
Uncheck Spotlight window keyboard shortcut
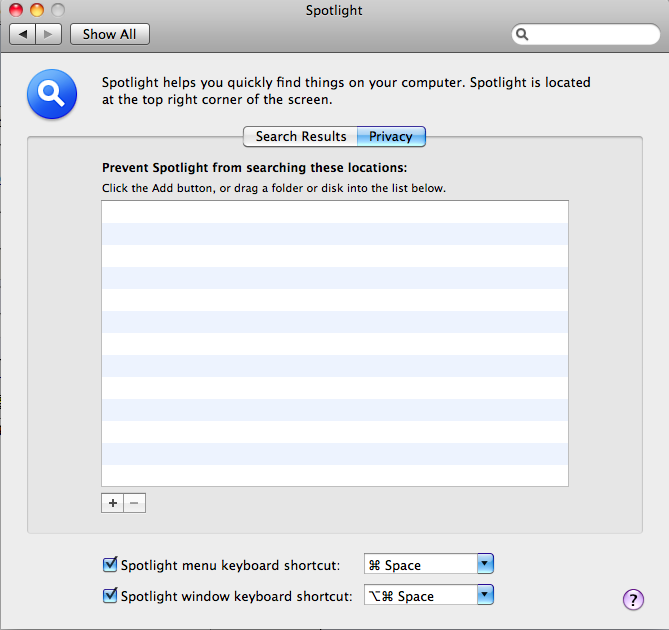110,595
